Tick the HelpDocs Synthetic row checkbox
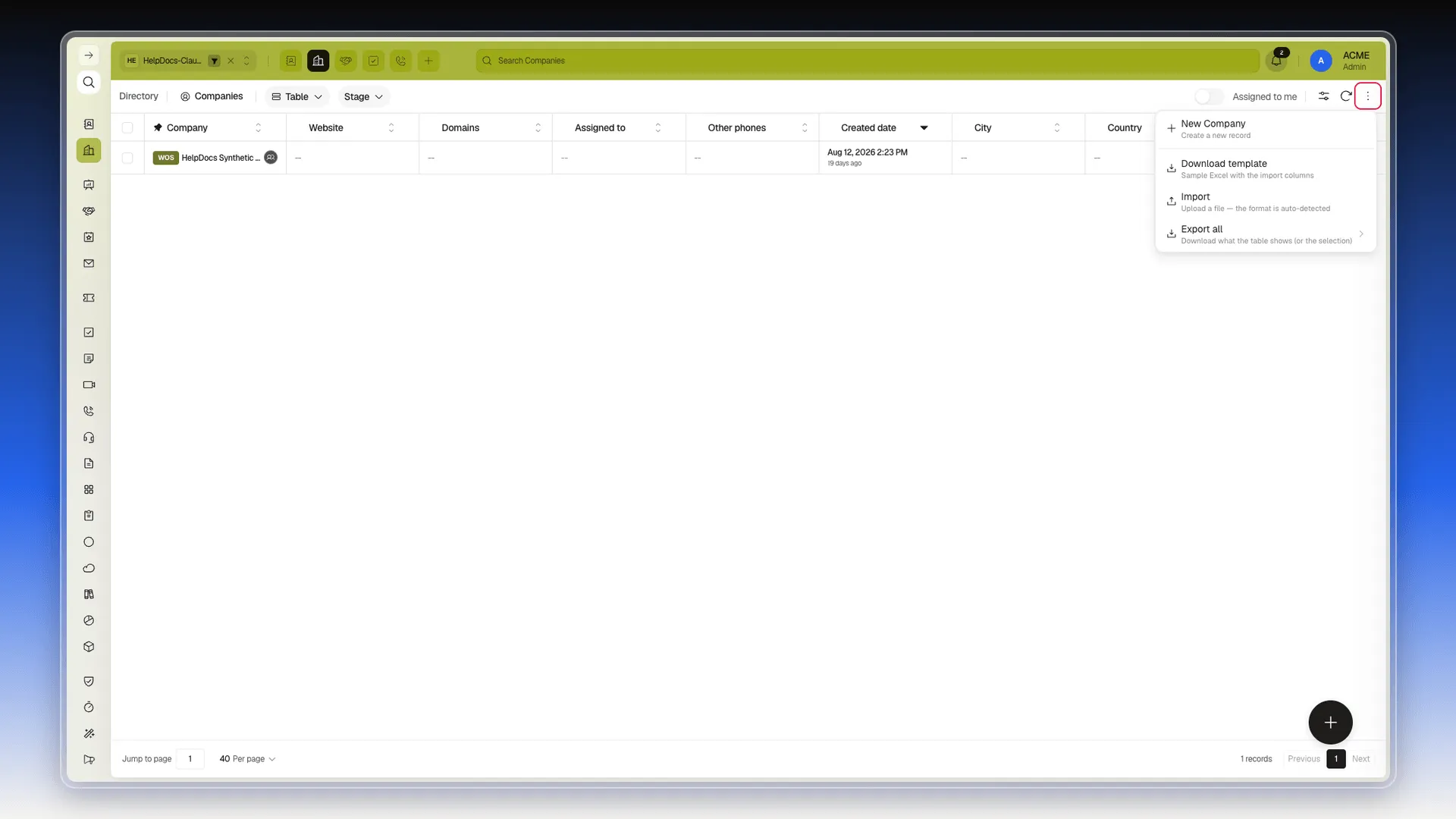This screenshot has width=1456, height=819. [127, 158]
